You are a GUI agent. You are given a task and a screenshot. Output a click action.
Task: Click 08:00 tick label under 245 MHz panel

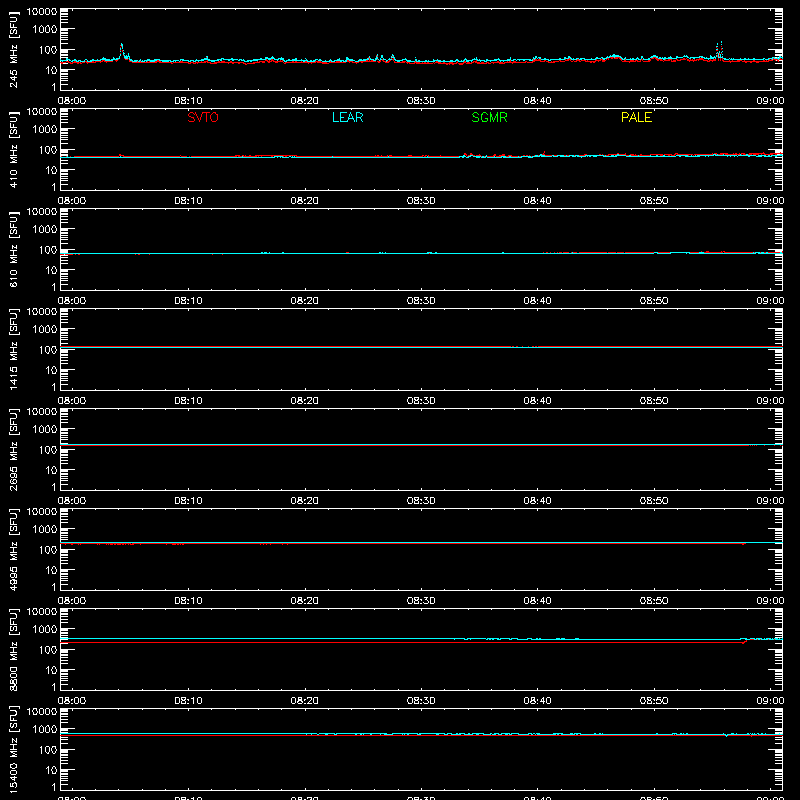(x=72, y=101)
